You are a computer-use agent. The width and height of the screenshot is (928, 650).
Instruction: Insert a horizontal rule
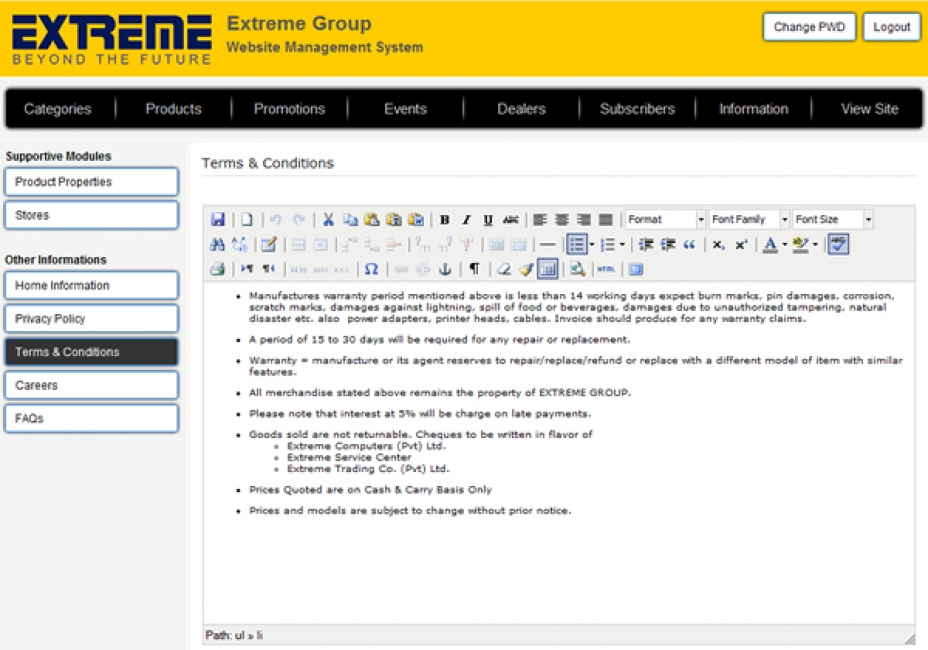pos(548,244)
